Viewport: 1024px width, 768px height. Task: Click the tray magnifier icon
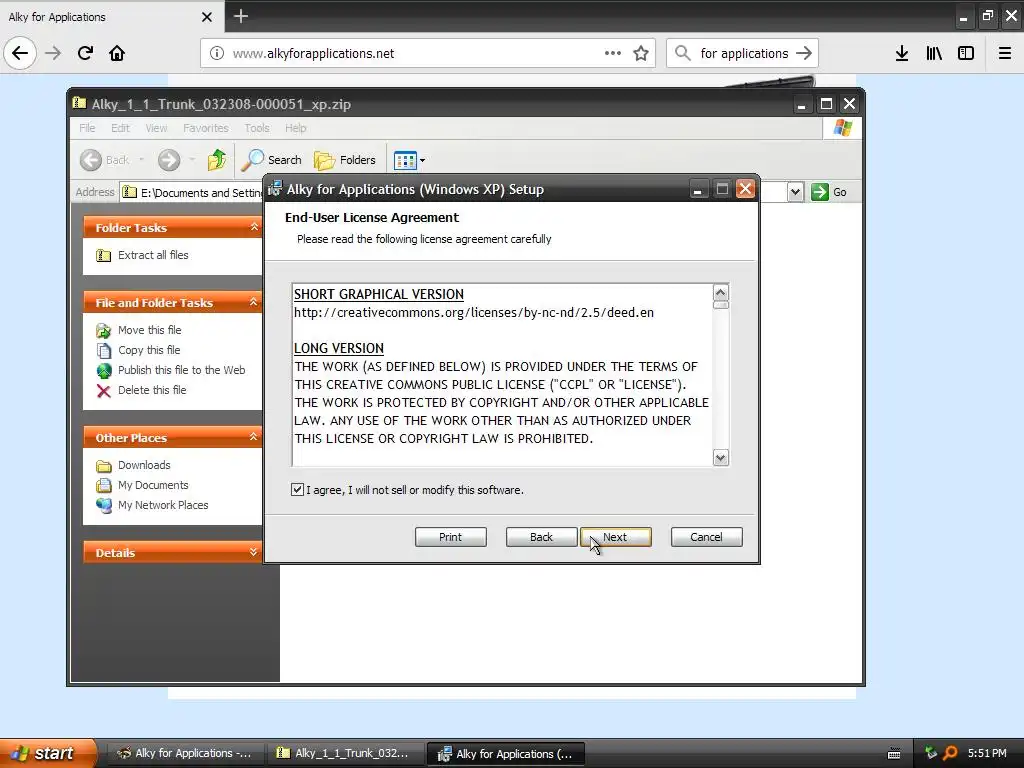(x=950, y=753)
